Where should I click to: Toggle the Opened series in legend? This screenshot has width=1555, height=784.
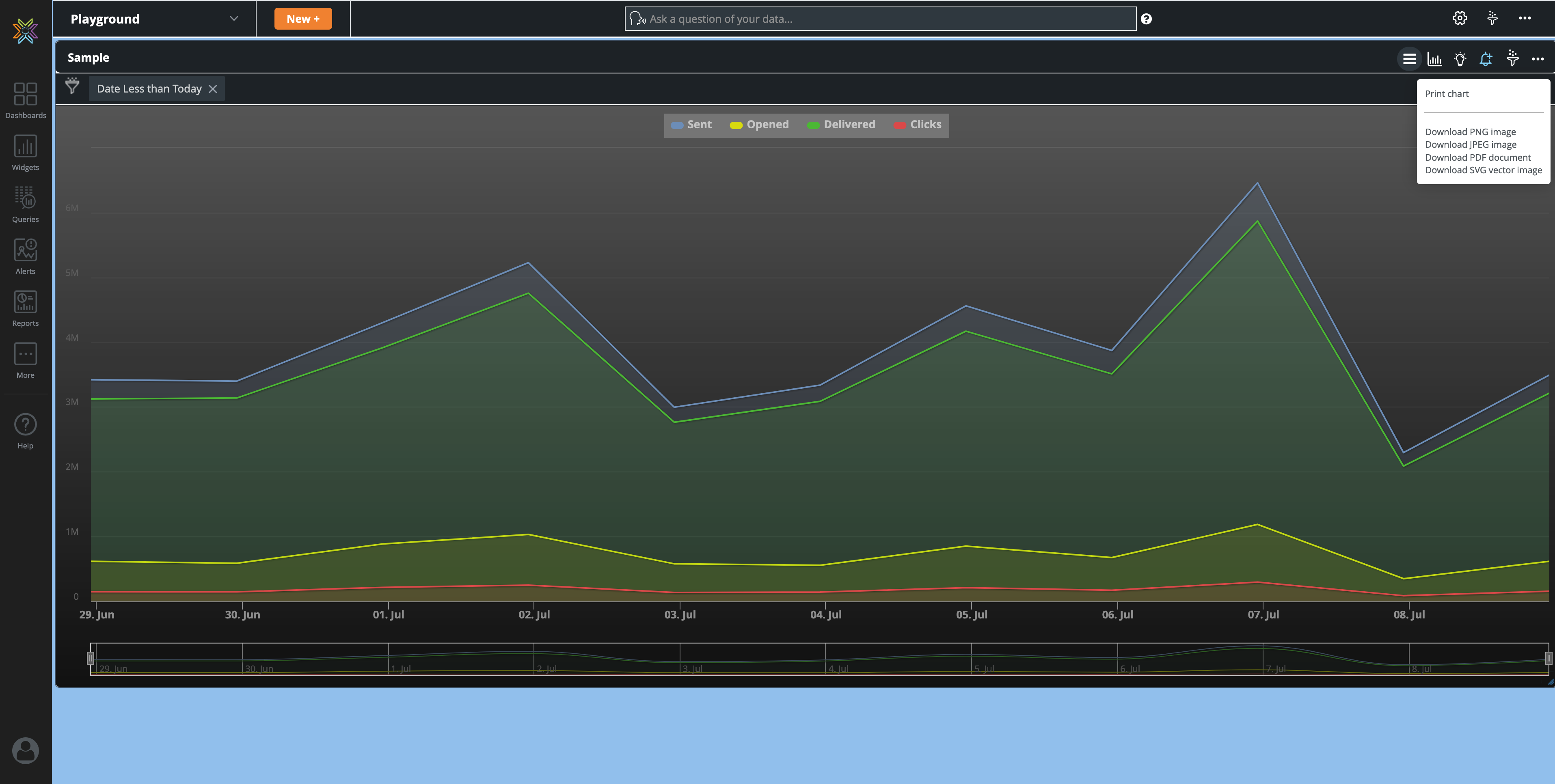[x=759, y=125]
